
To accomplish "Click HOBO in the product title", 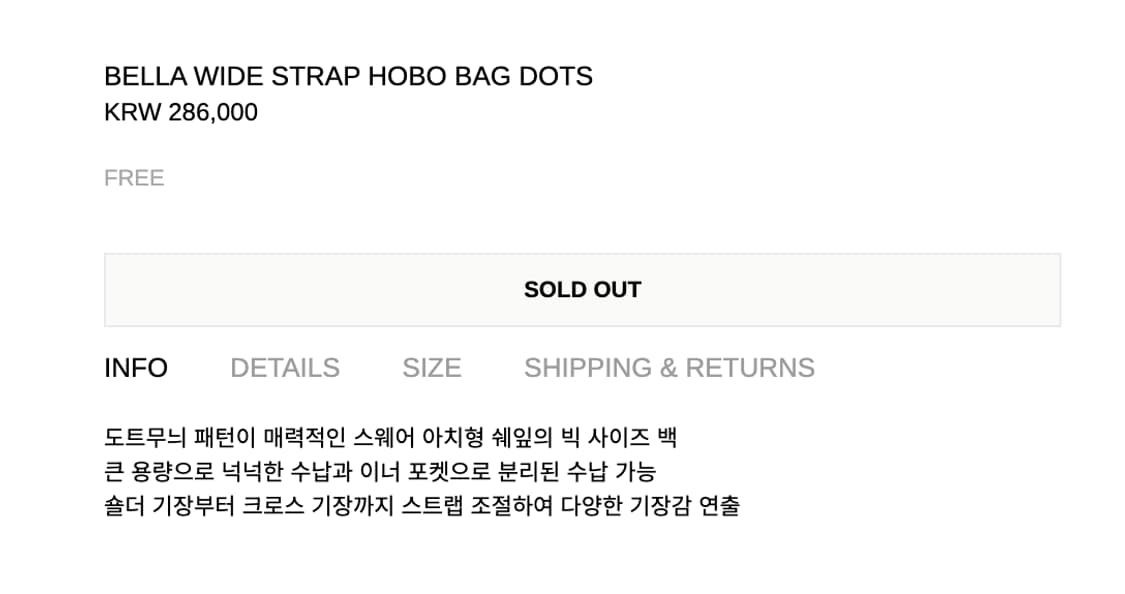I will coord(404,77).
